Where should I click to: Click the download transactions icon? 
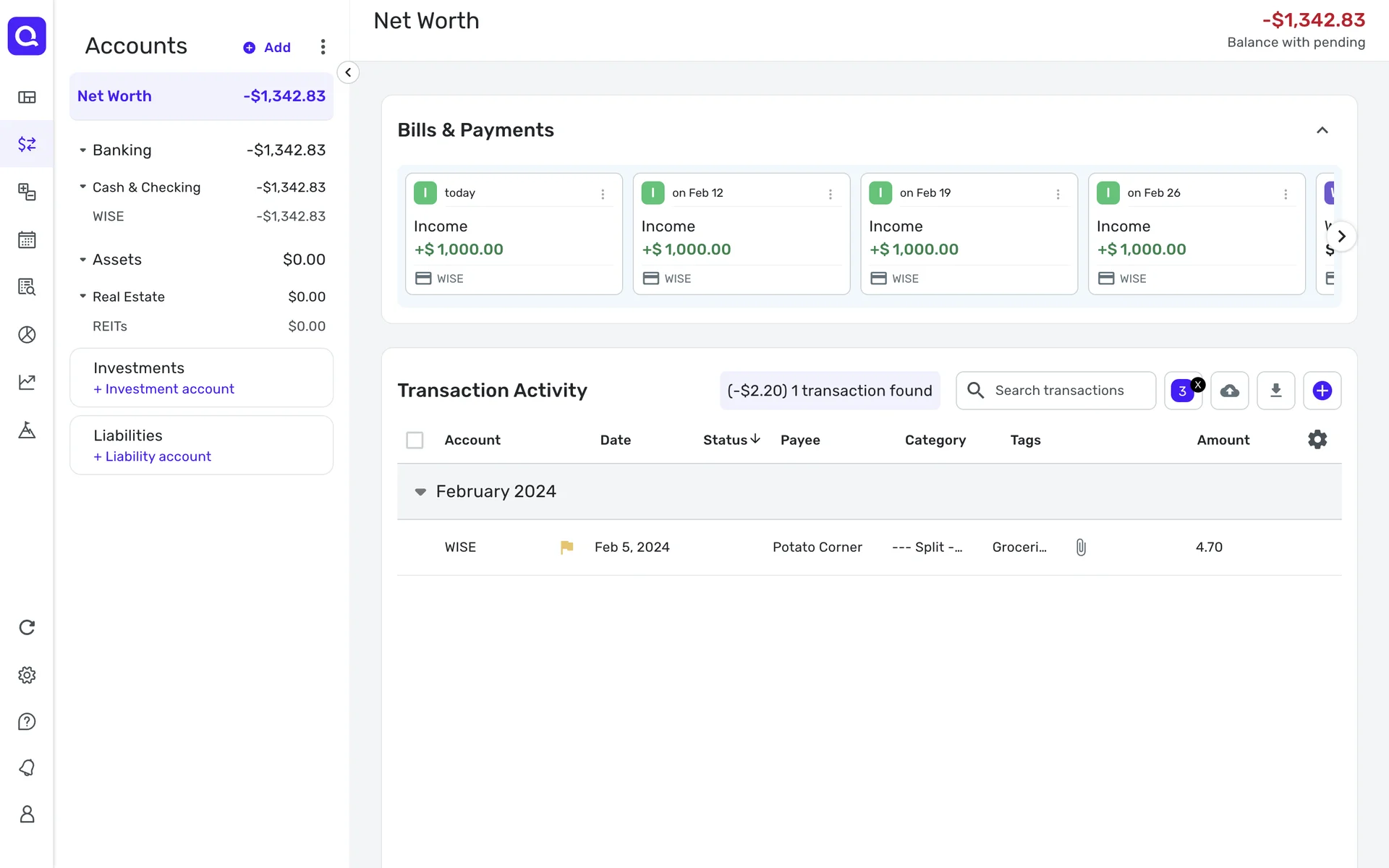pyautogui.click(x=1275, y=391)
